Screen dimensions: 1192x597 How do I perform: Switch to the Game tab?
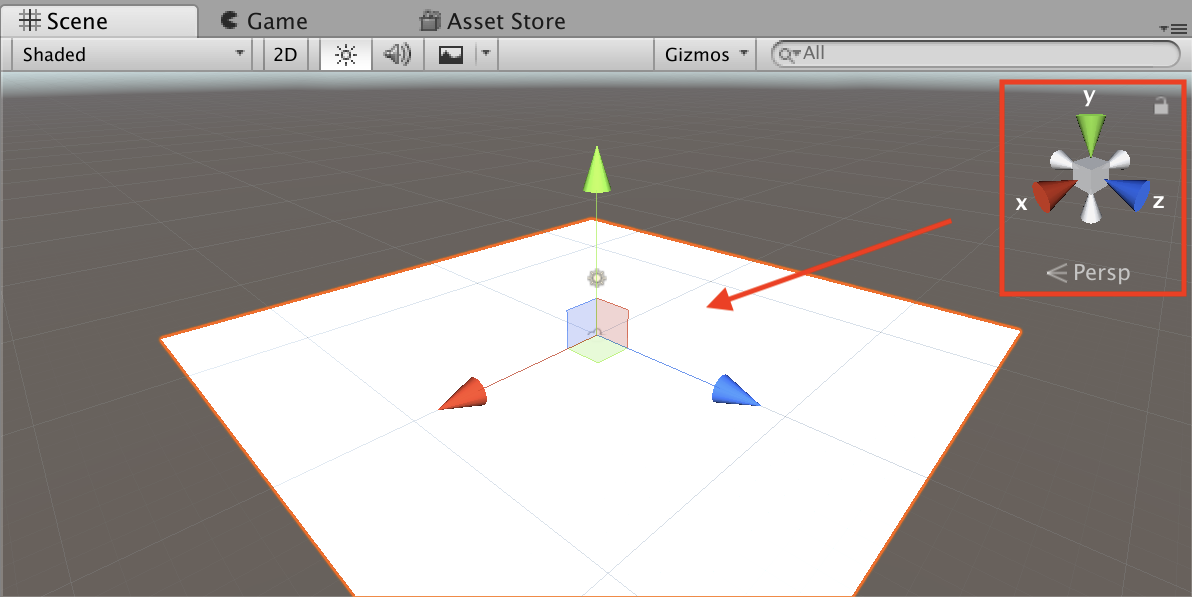(263, 21)
